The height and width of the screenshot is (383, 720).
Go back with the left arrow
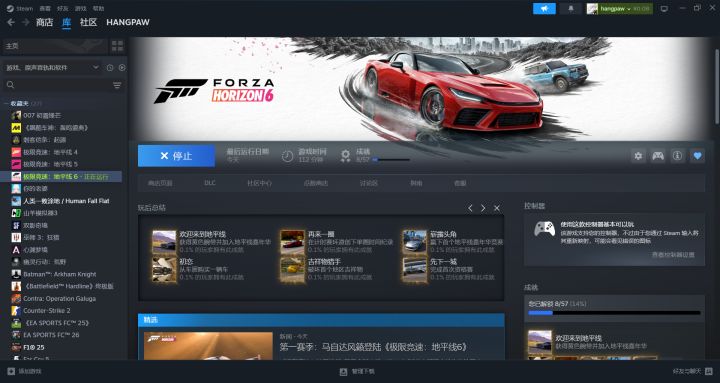pyautogui.click(x=11, y=22)
